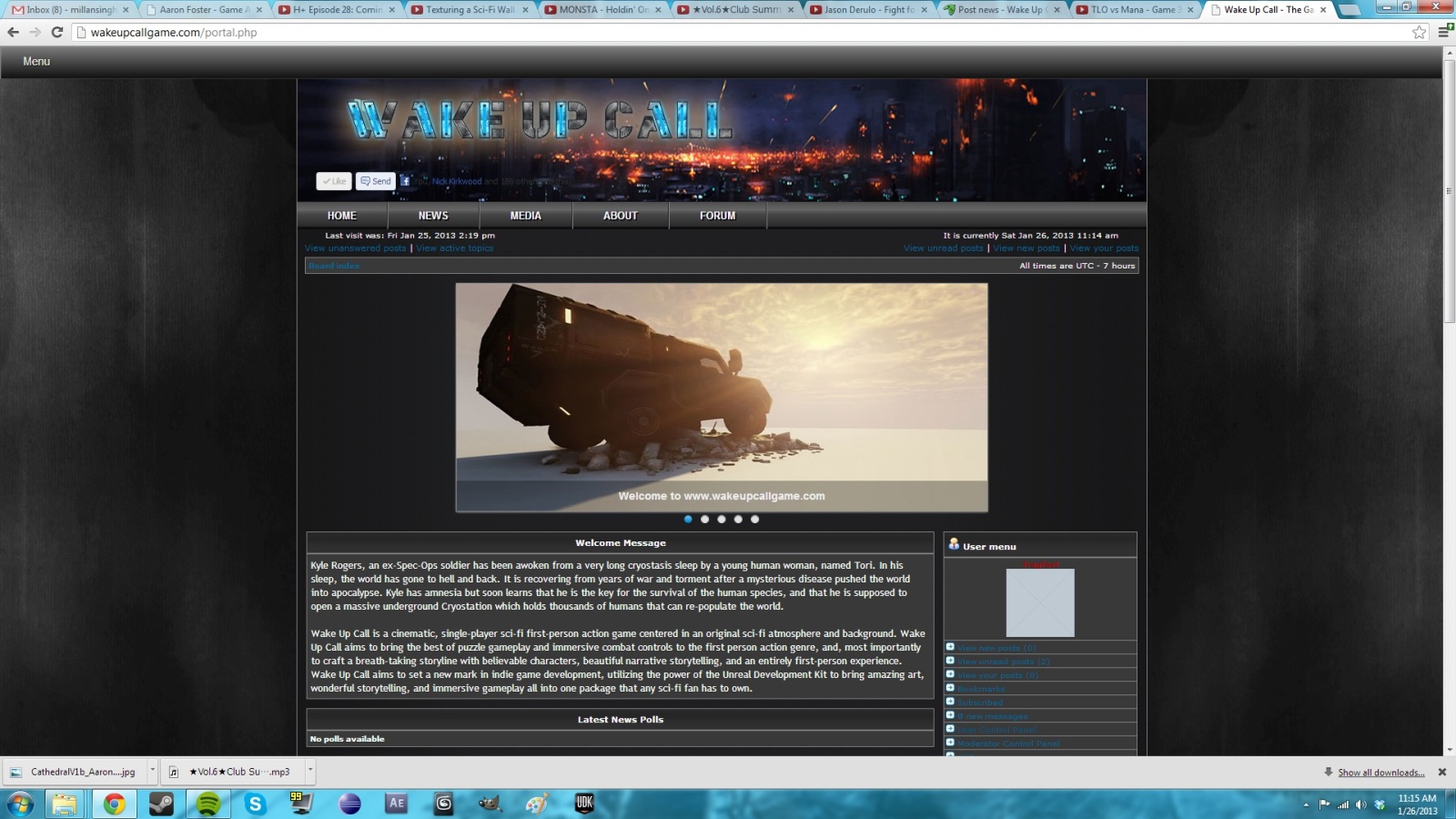Open the Action Center flag icon in tray

1324,804
